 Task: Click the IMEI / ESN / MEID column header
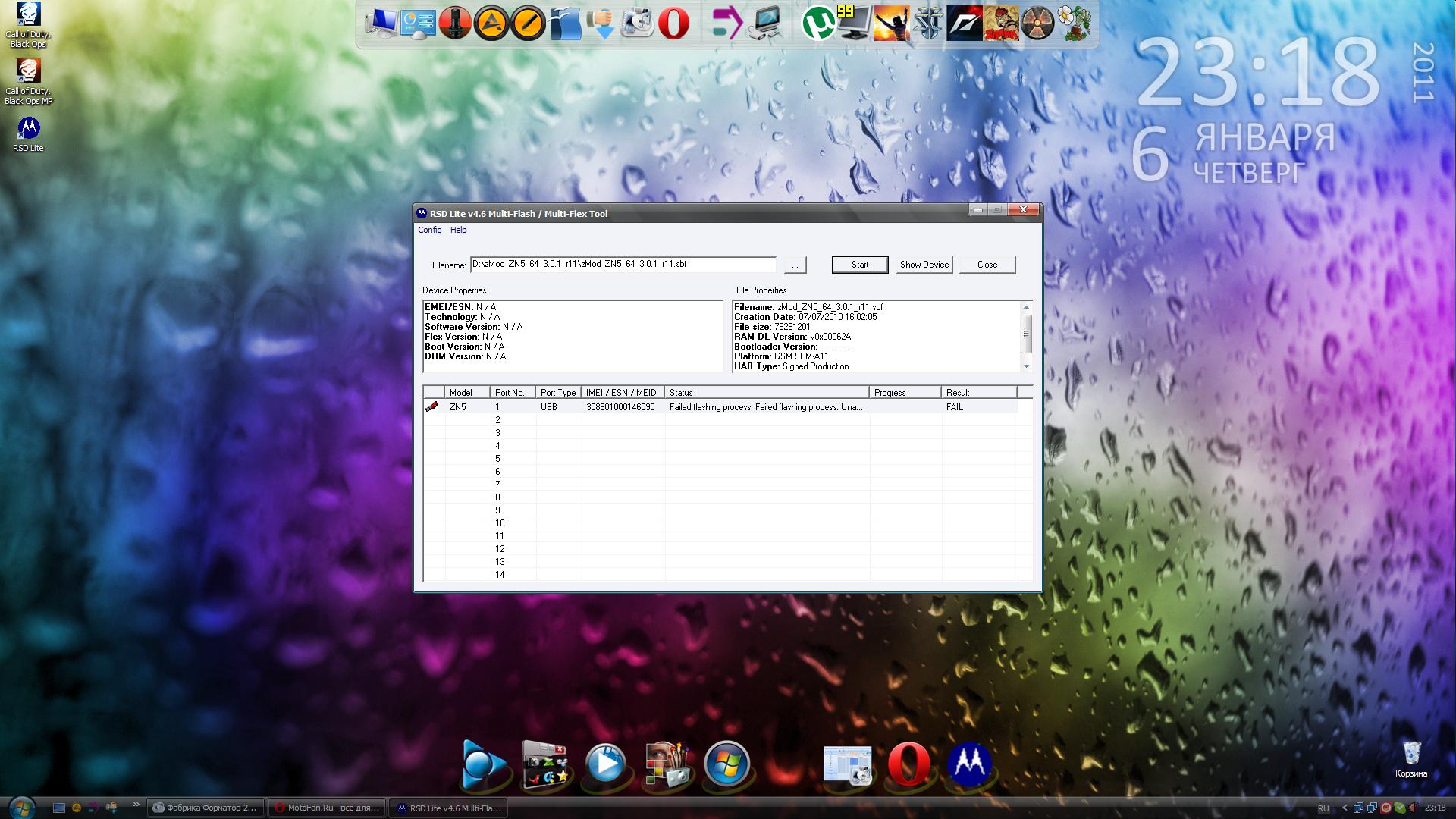623,393
